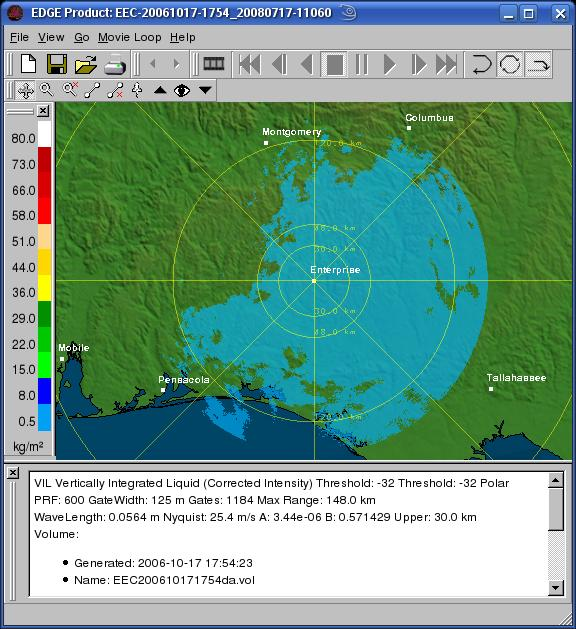The image size is (576, 629).
Task: Play the movie loop forward
Action: pyautogui.click(x=389, y=64)
